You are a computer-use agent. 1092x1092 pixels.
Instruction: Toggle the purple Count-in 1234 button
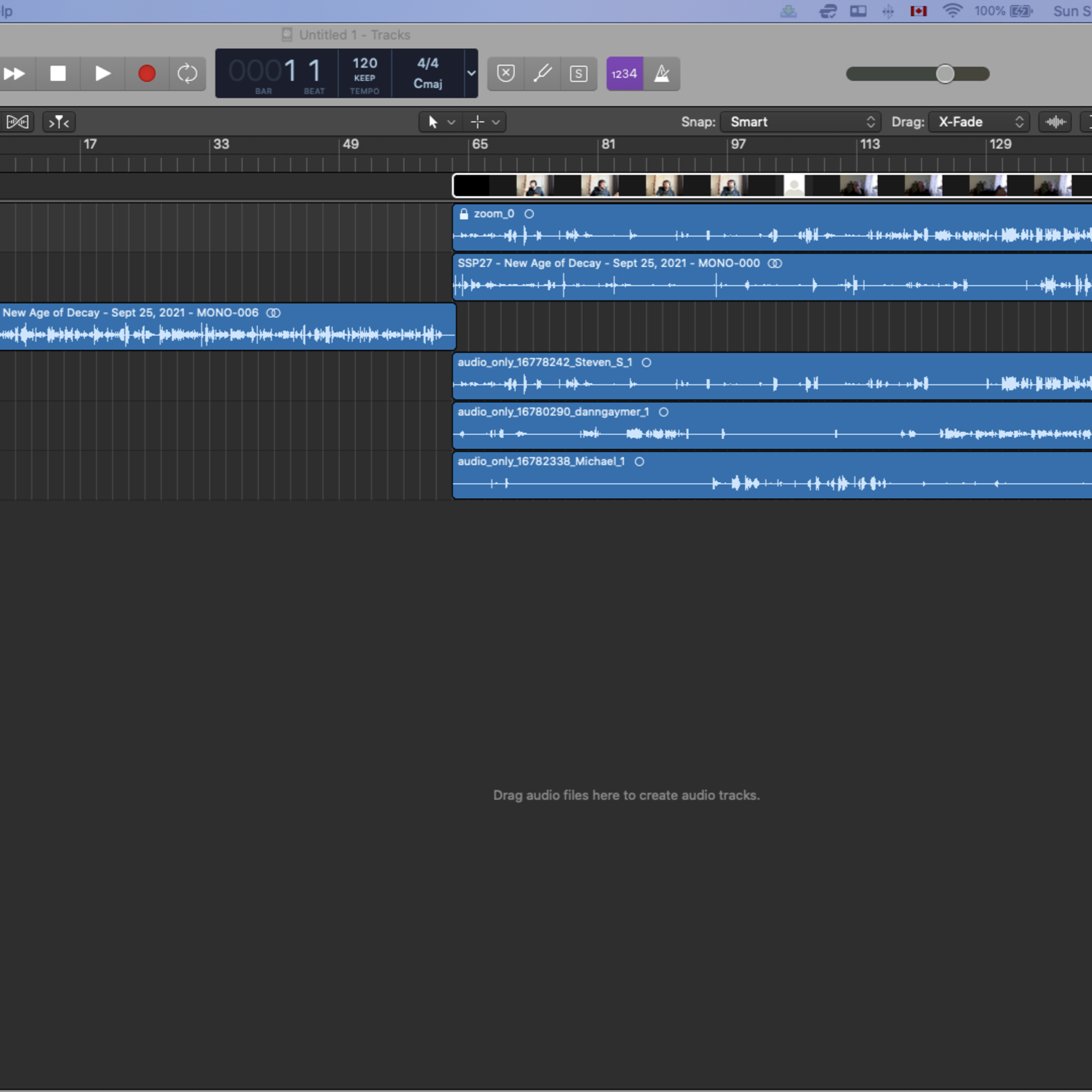624,74
